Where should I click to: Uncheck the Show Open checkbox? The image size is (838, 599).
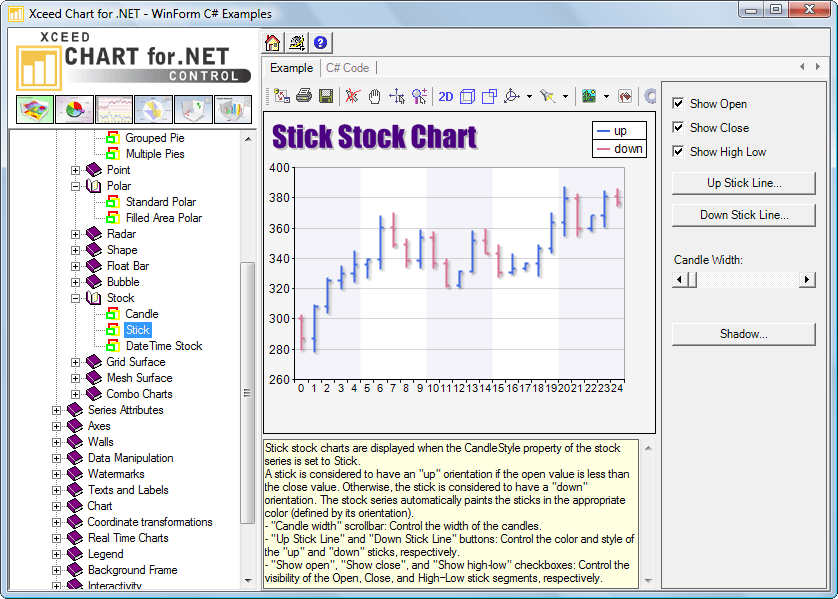pos(678,104)
